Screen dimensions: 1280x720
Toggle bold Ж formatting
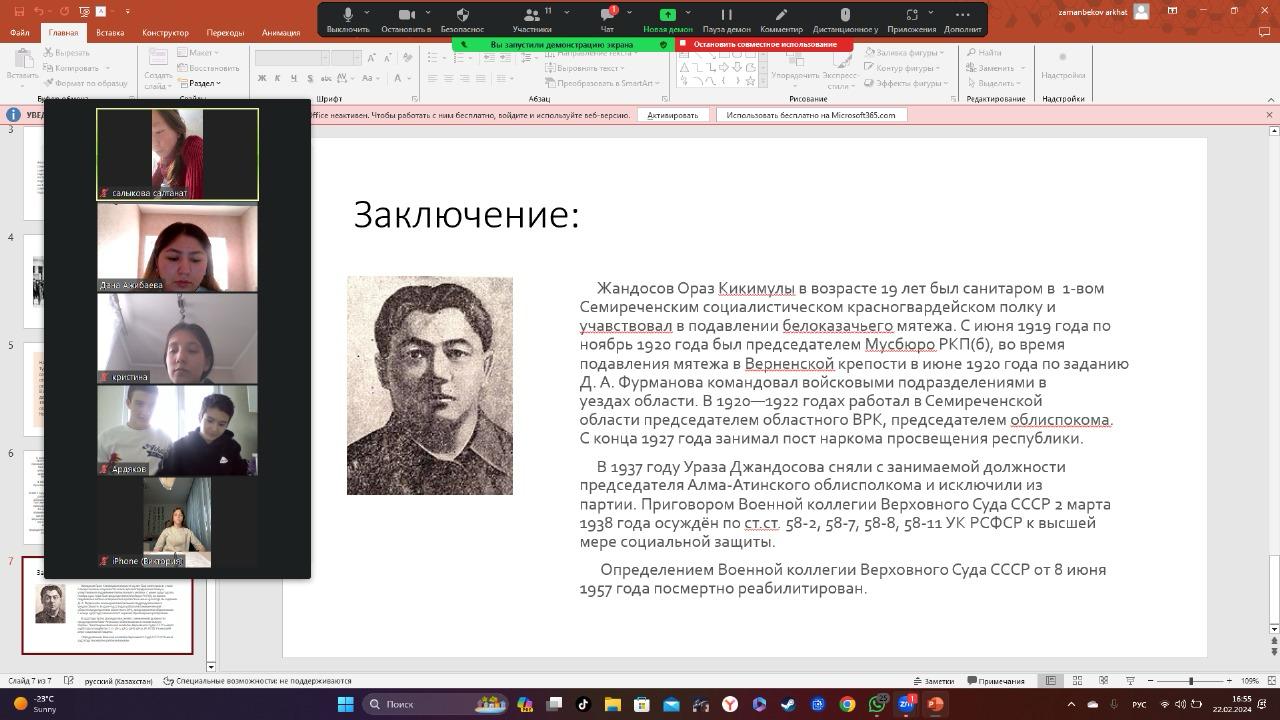(x=262, y=78)
